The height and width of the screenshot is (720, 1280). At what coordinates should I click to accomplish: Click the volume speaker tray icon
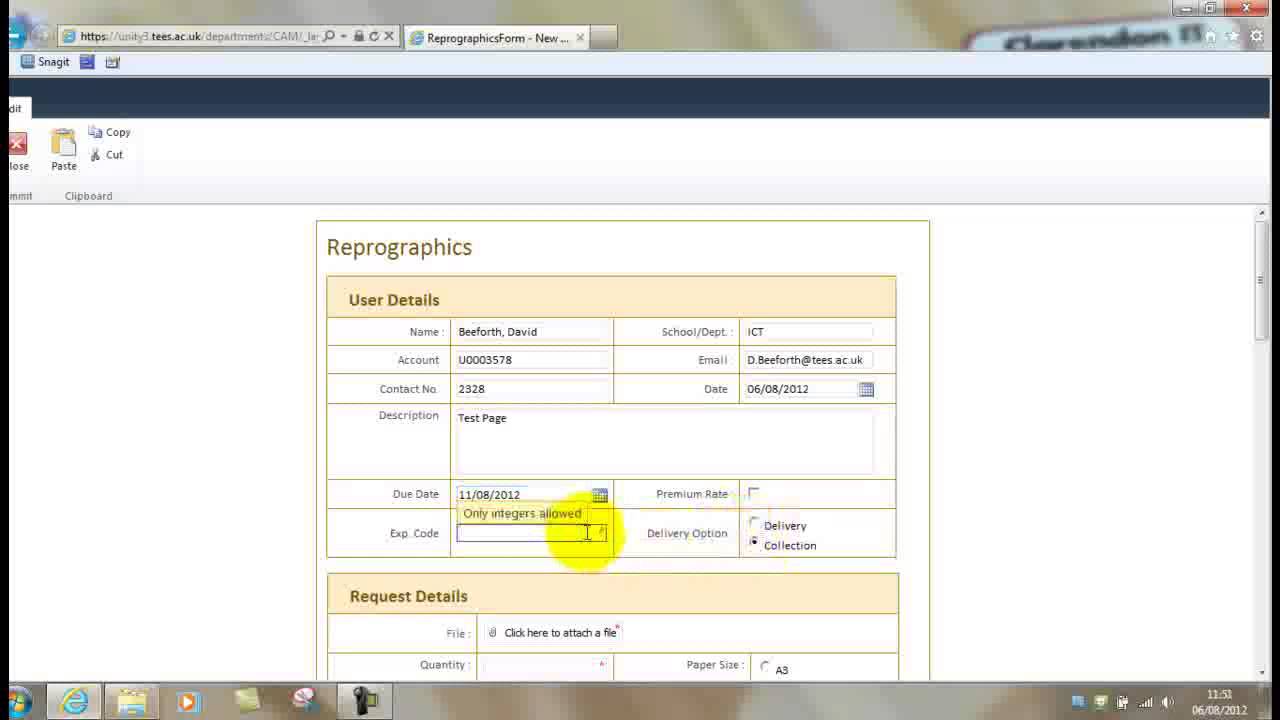(x=1167, y=702)
